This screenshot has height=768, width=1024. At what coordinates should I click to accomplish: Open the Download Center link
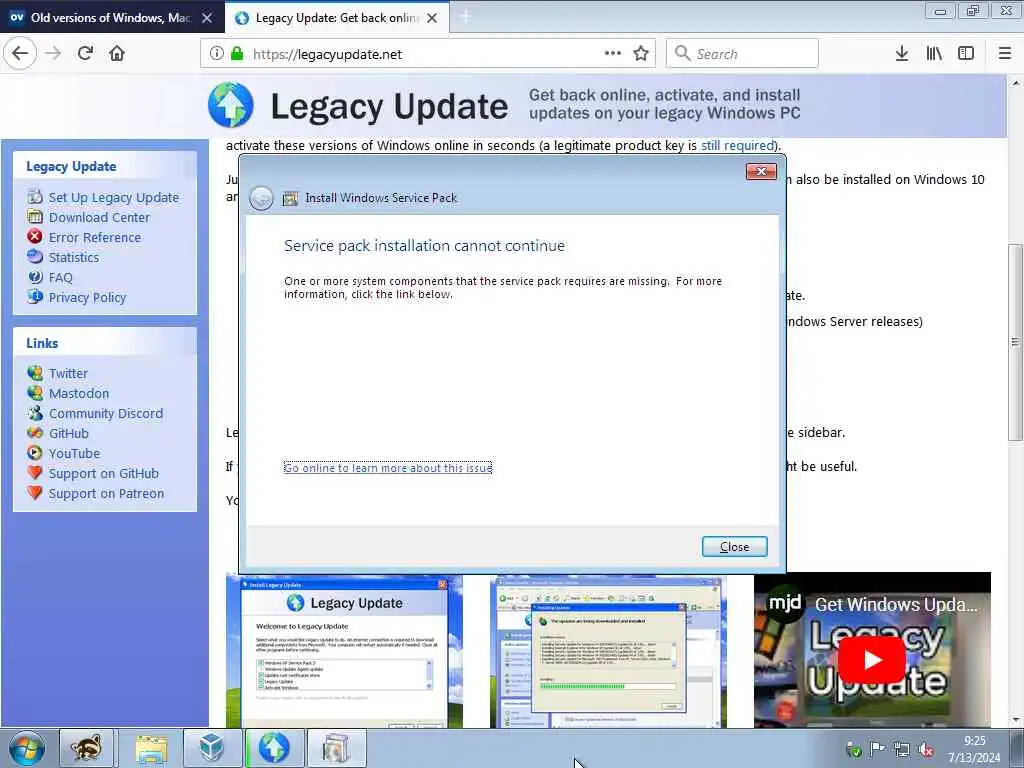[99, 217]
